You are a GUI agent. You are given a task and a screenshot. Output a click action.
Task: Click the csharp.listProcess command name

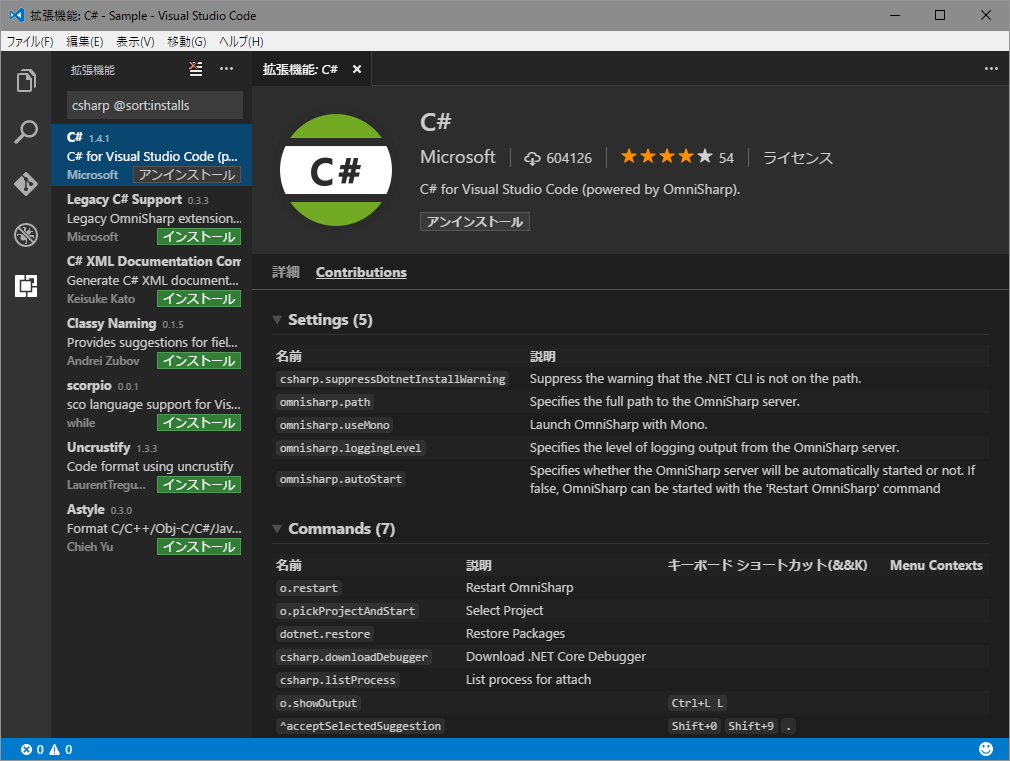(x=338, y=680)
